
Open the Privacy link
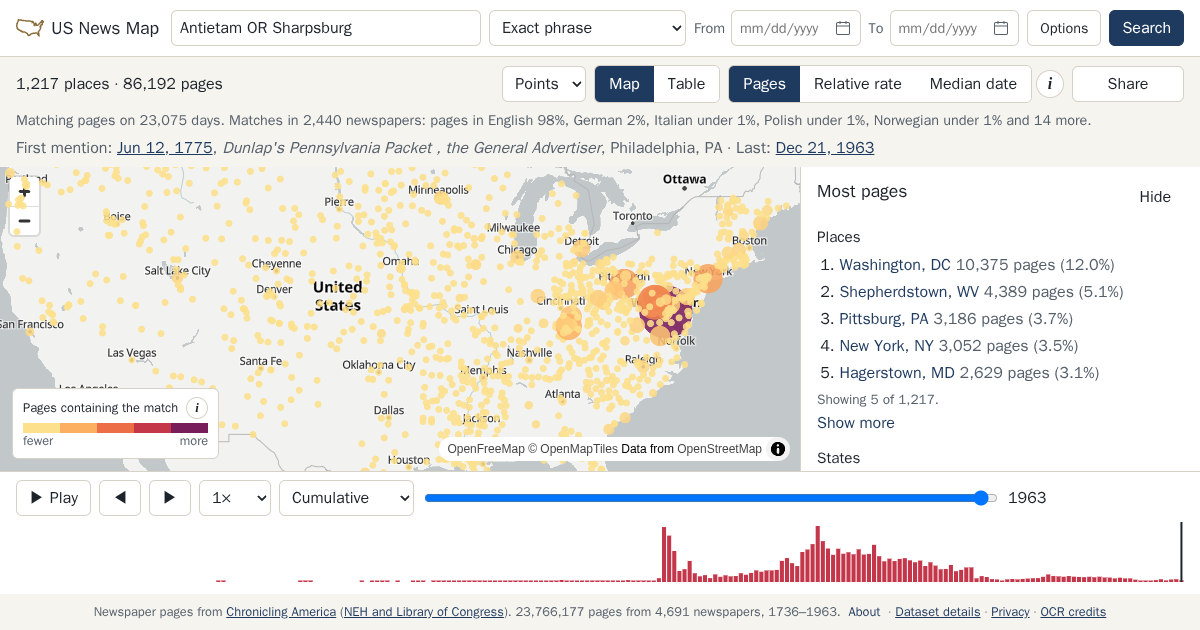coord(1010,612)
